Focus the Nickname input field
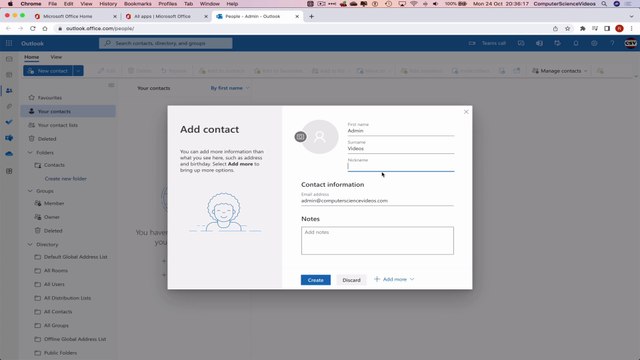The width and height of the screenshot is (640, 360). tap(400, 167)
